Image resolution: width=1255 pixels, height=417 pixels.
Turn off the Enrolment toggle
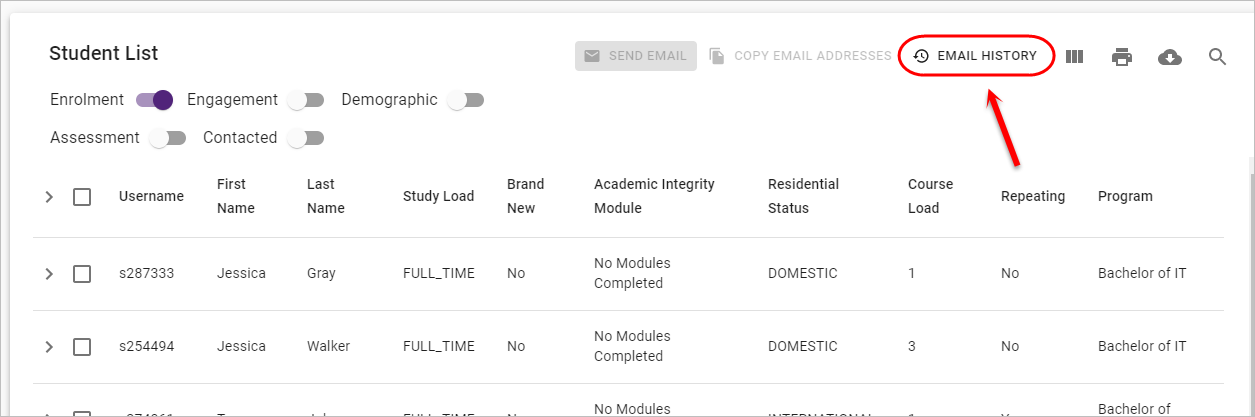coord(155,100)
